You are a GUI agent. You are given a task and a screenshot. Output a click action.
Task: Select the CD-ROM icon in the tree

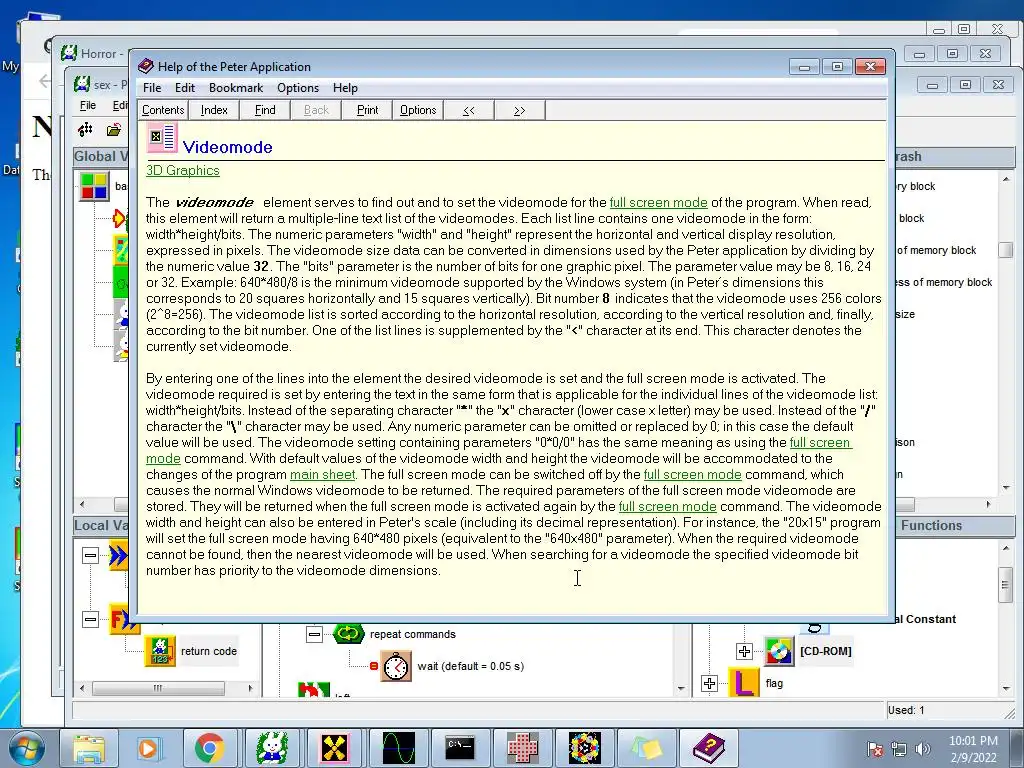click(779, 651)
